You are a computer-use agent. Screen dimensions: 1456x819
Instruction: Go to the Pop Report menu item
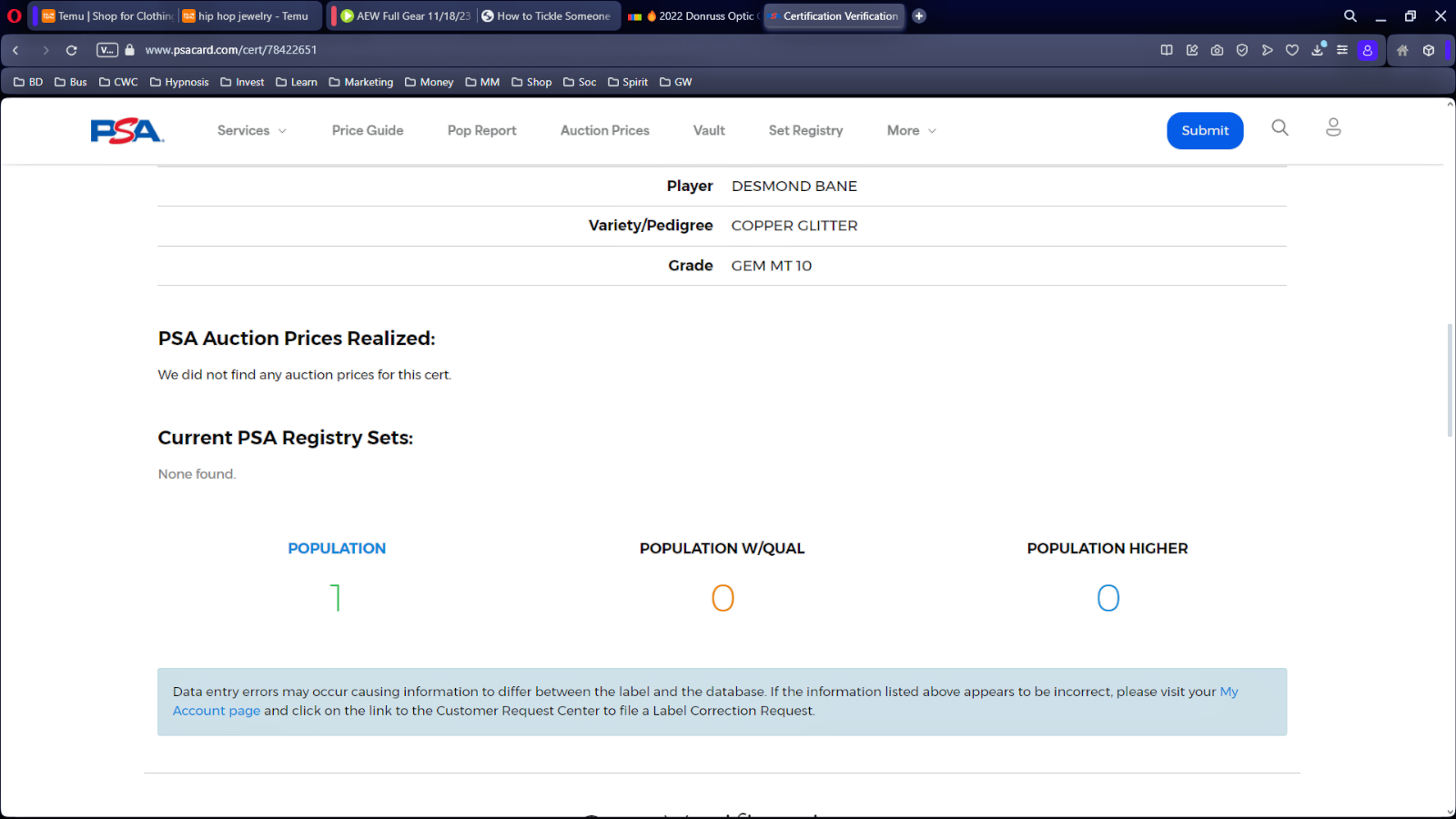[x=481, y=130]
